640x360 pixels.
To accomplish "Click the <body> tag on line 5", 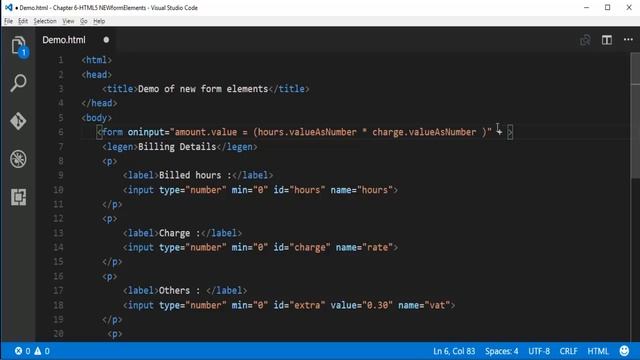I will [96, 118].
